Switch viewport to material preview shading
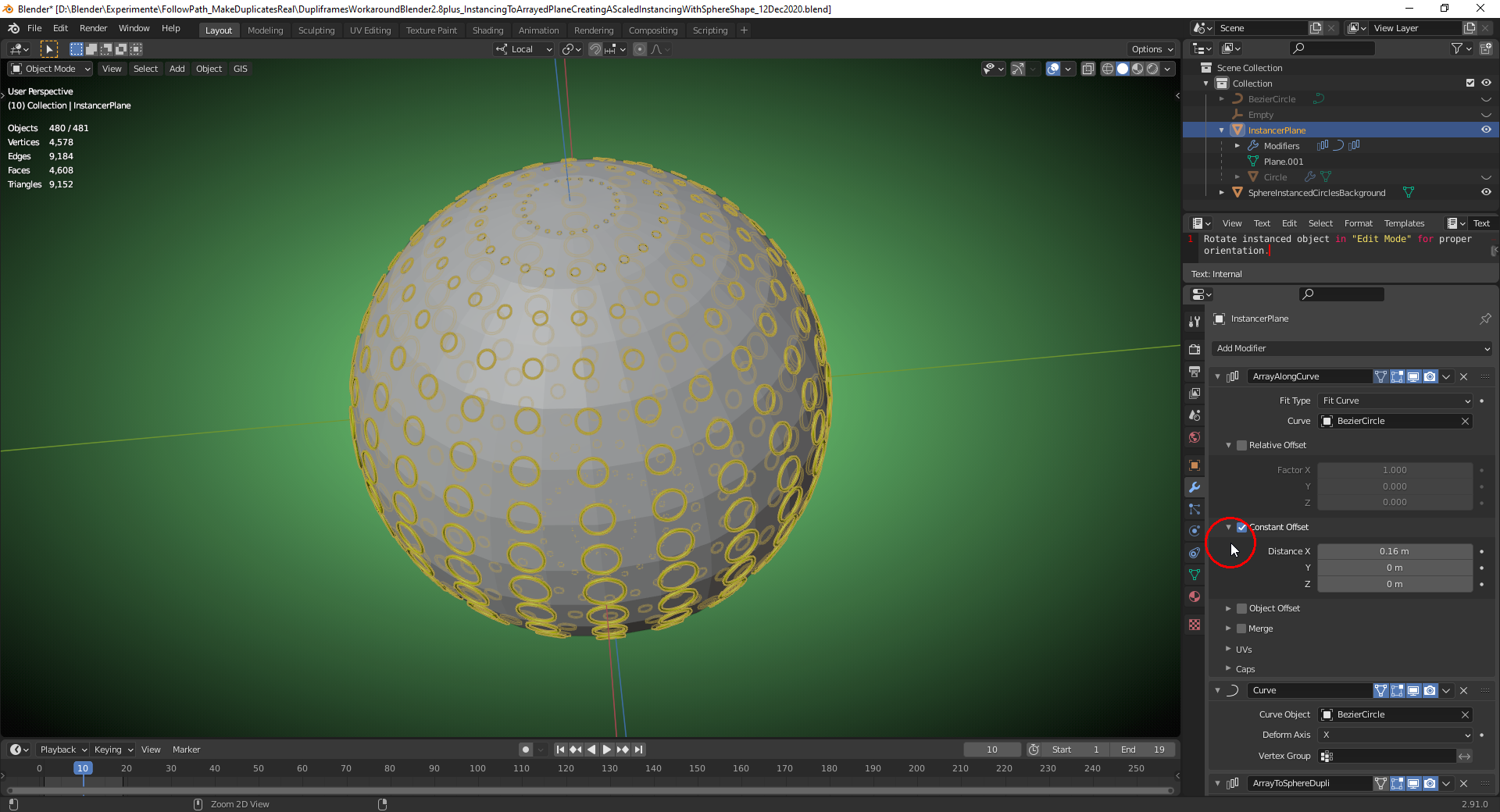 1137,69
